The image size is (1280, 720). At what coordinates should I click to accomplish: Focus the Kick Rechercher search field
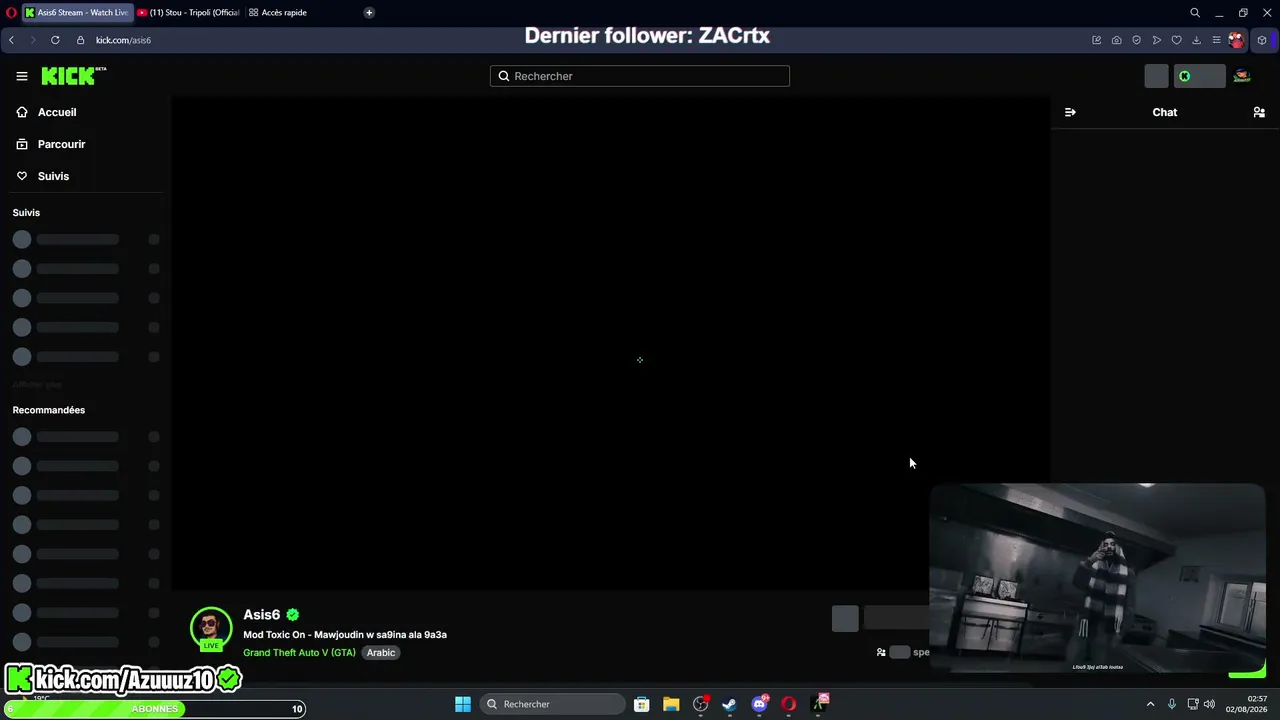click(640, 76)
